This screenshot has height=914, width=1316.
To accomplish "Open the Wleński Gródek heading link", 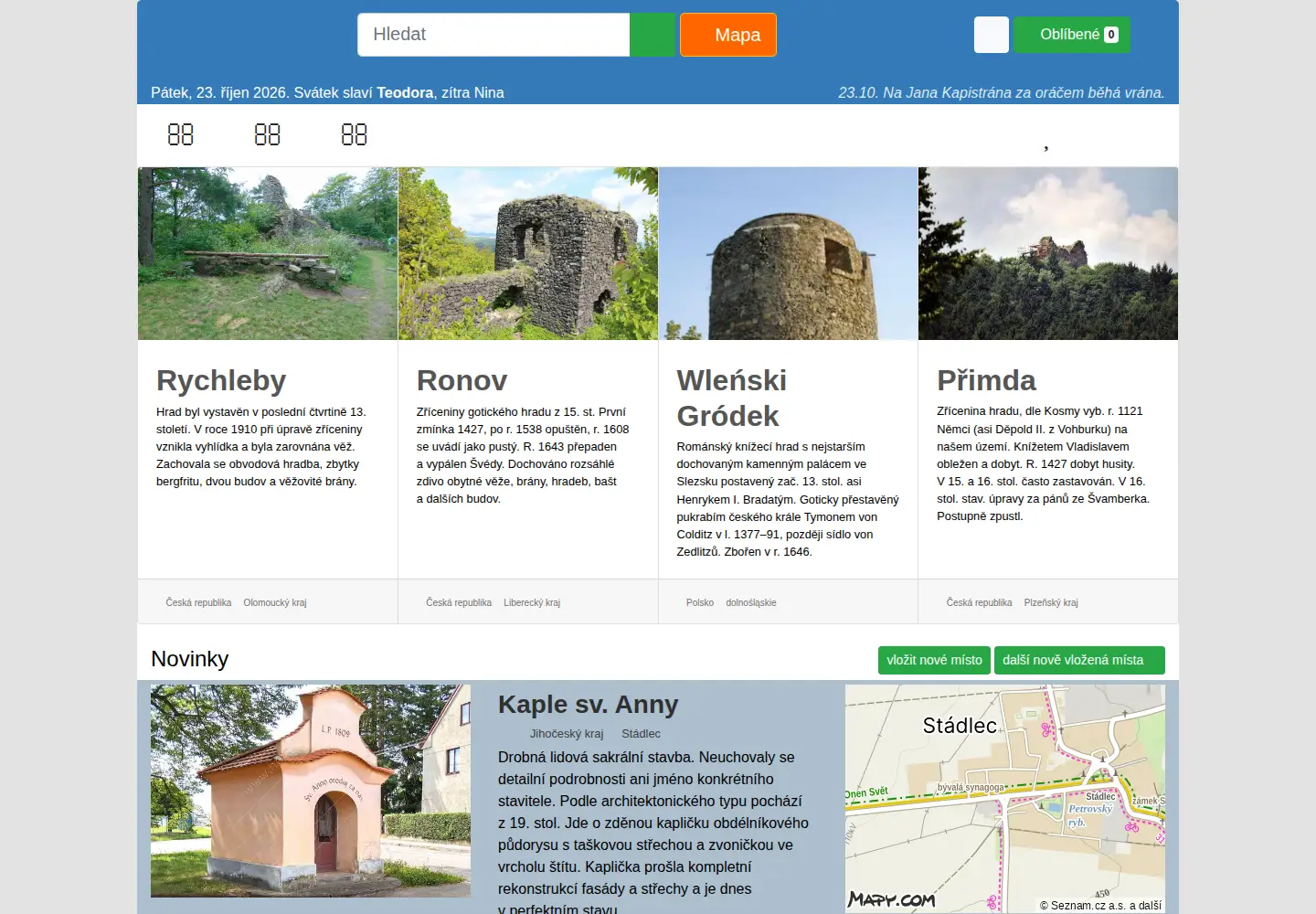I will tap(731, 398).
